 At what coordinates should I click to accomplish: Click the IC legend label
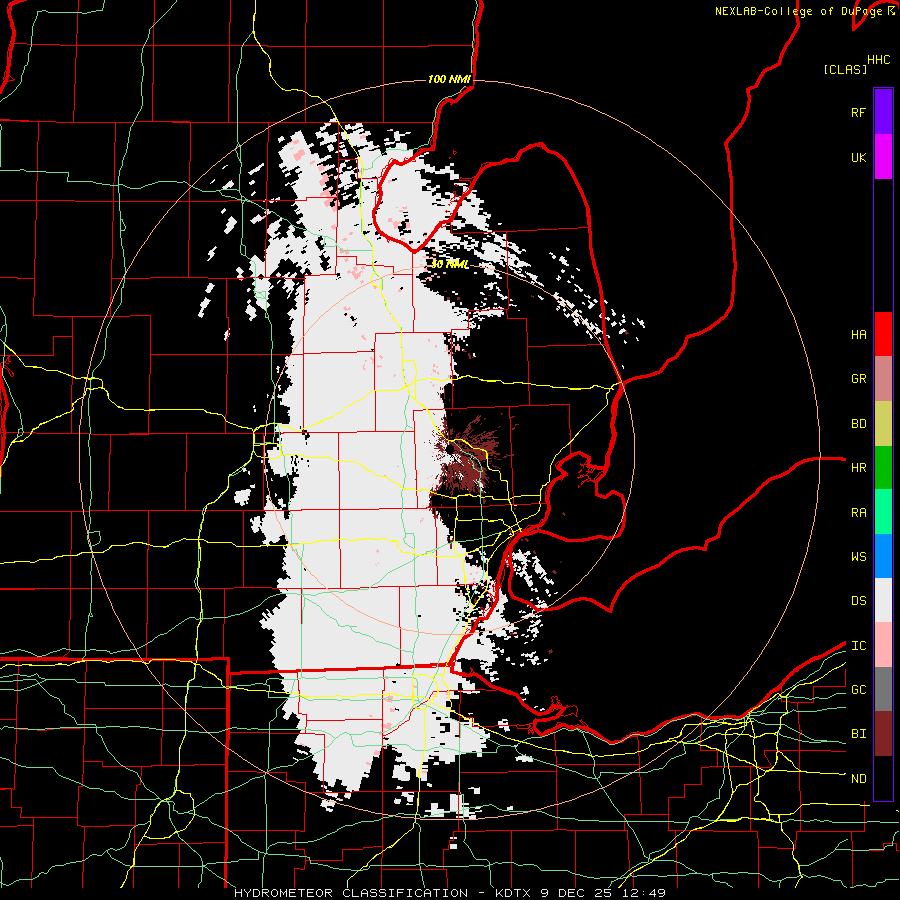pos(858,646)
